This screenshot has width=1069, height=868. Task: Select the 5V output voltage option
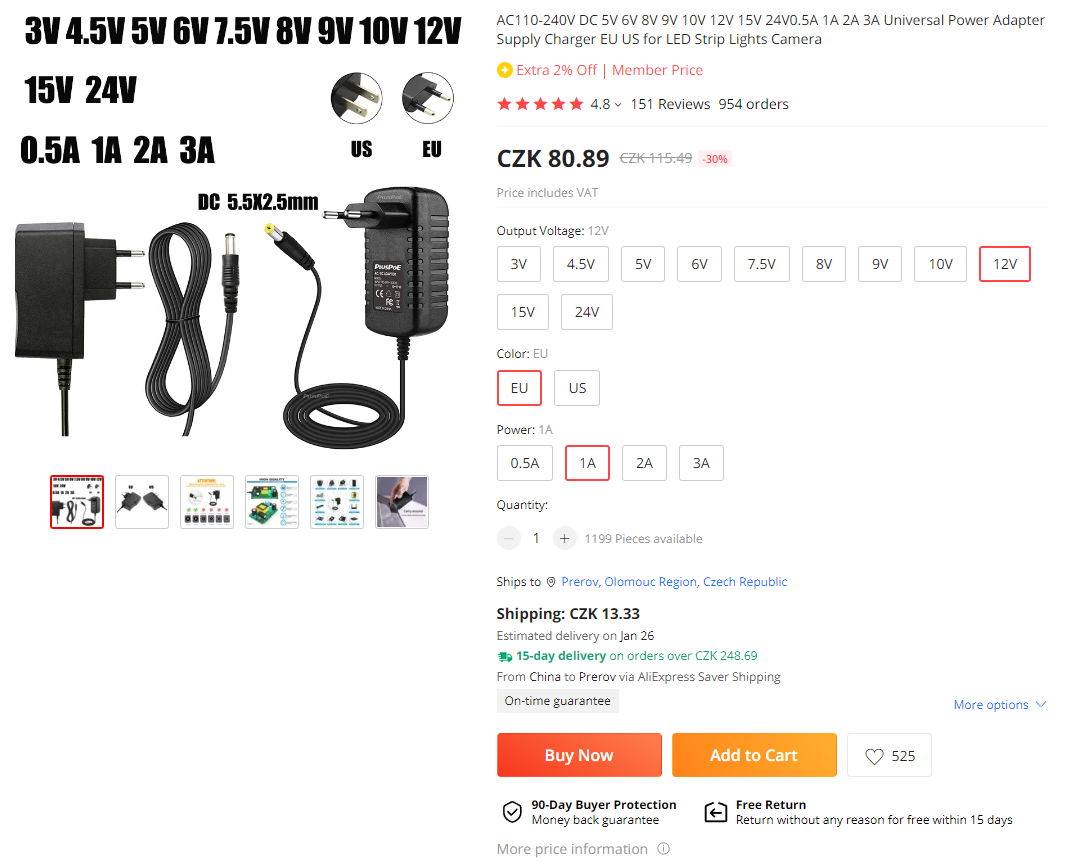click(x=643, y=264)
